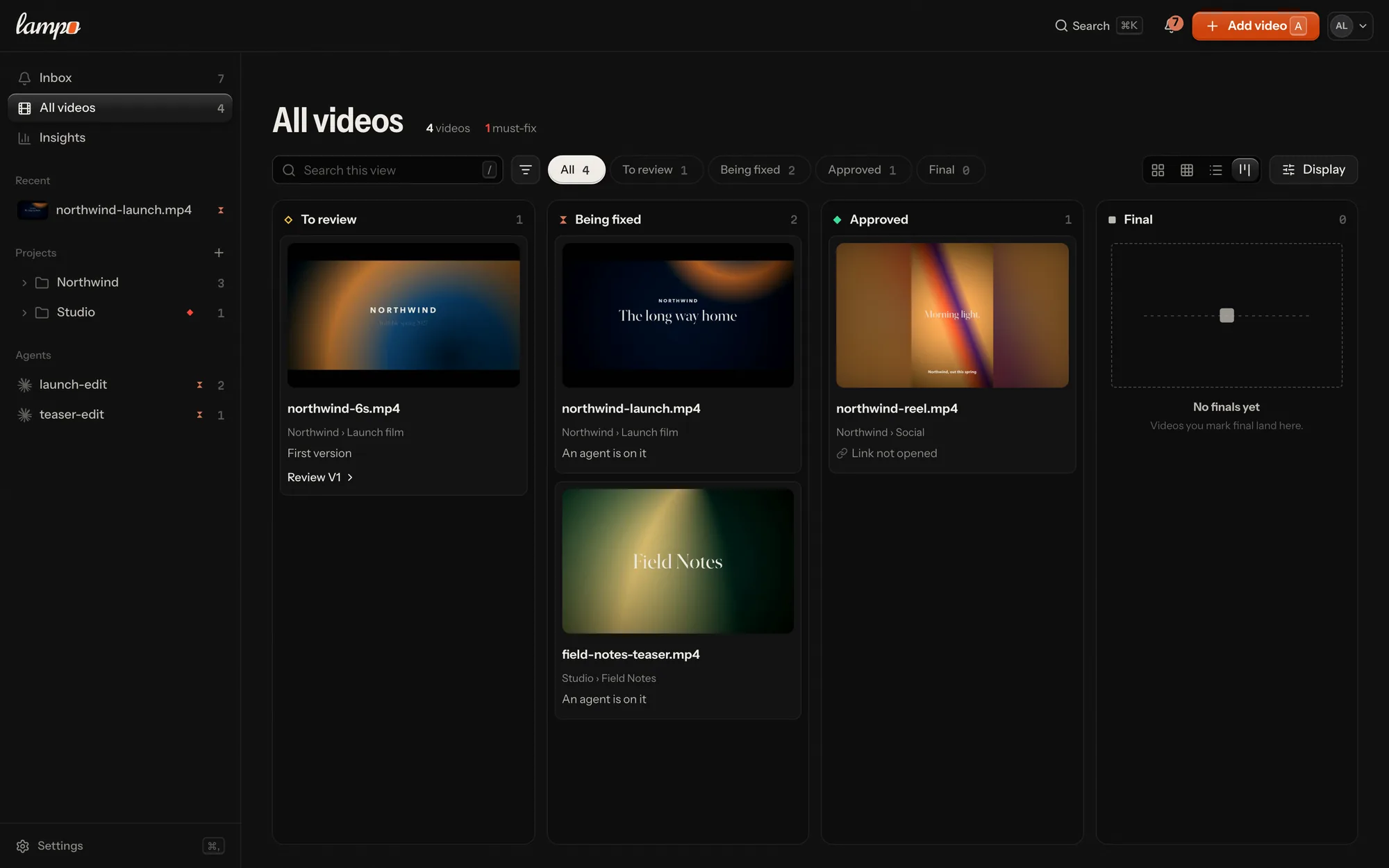Viewport: 1389px width, 868px height.
Task: Open the launch-edit agent
Action: coord(120,385)
